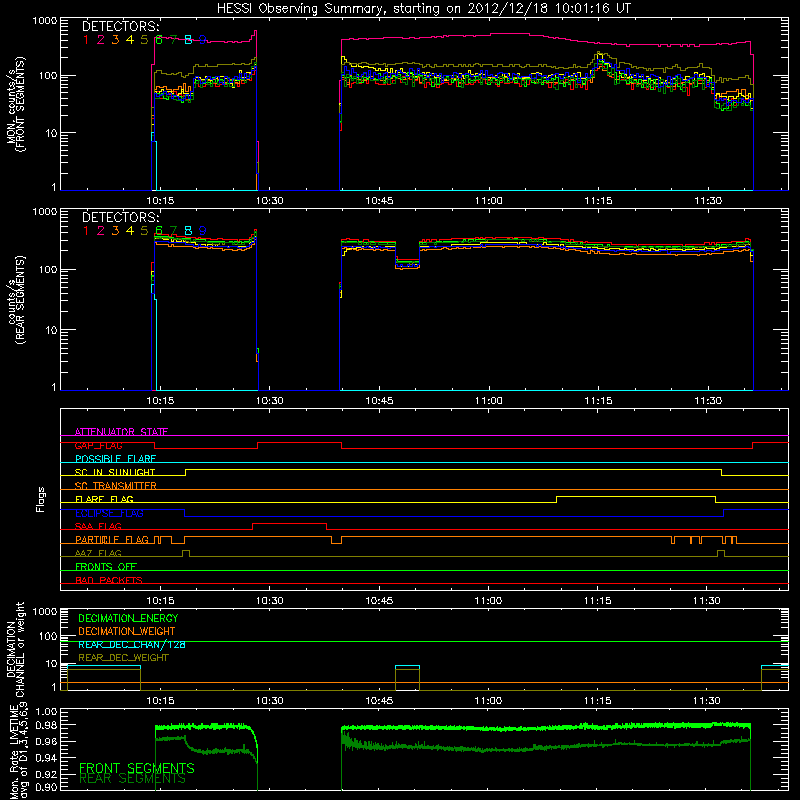Click the REAR_DEC_CHAN/128 legend label
800x800 pixels.
click(x=132, y=644)
